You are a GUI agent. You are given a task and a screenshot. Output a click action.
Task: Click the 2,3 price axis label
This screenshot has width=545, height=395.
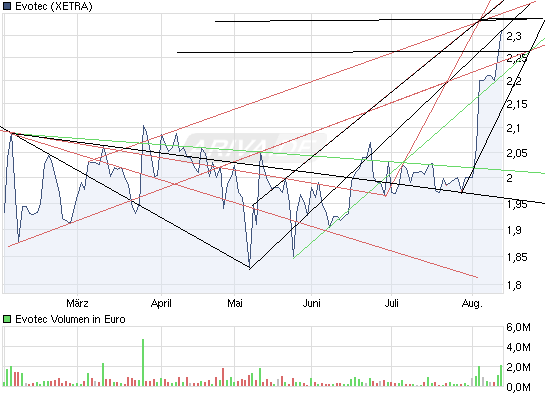pyautogui.click(x=514, y=36)
